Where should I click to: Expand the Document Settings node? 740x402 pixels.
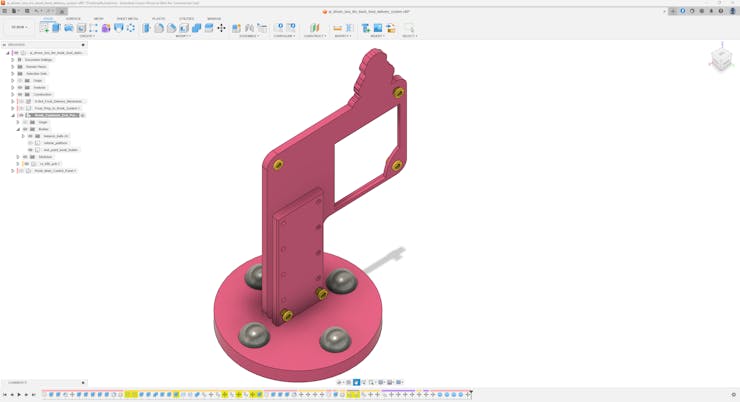13,60
